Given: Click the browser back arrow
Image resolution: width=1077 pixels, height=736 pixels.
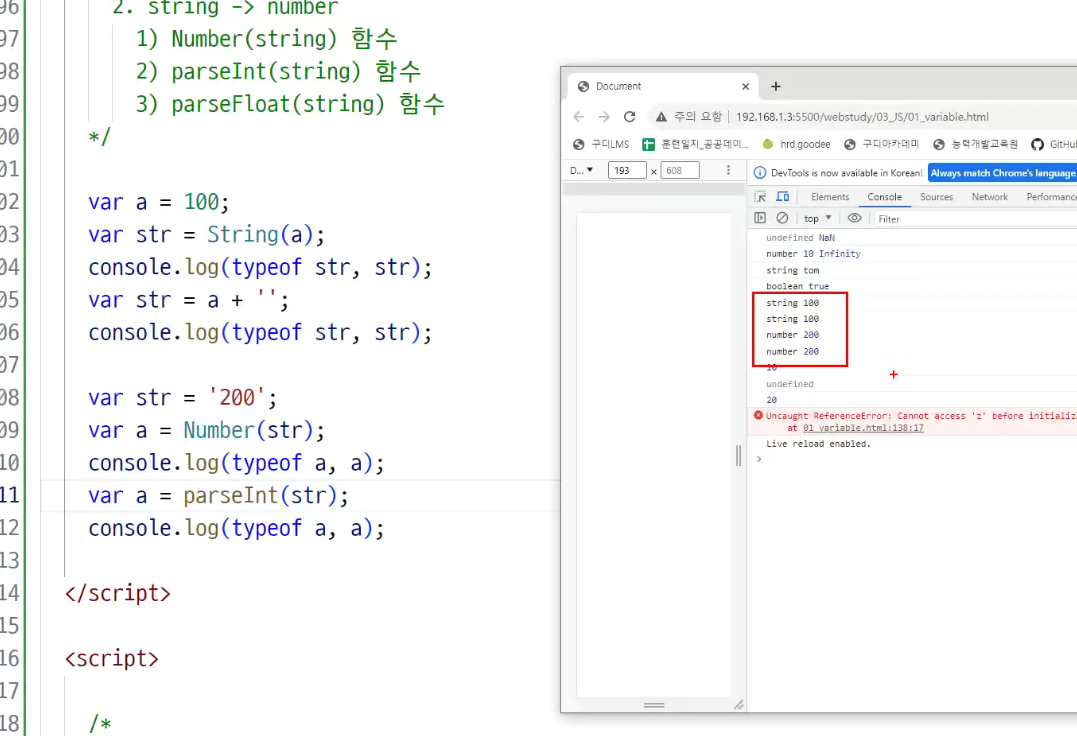Looking at the screenshot, I should (579, 117).
